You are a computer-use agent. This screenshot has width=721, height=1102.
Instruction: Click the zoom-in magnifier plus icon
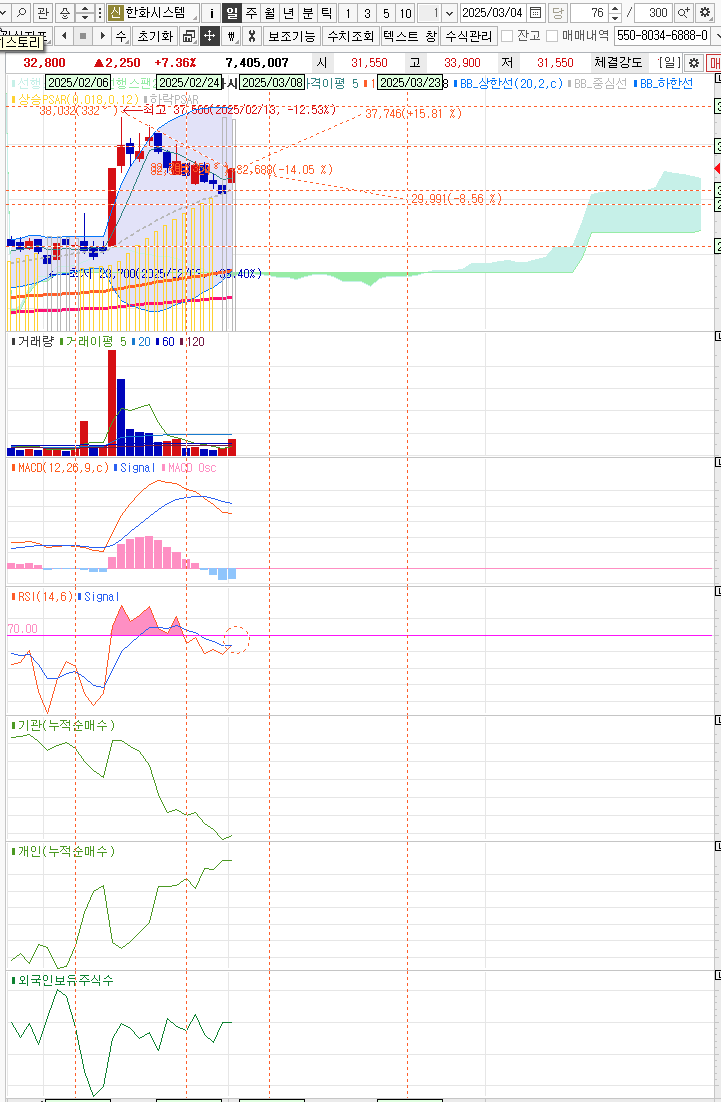(683, 13)
